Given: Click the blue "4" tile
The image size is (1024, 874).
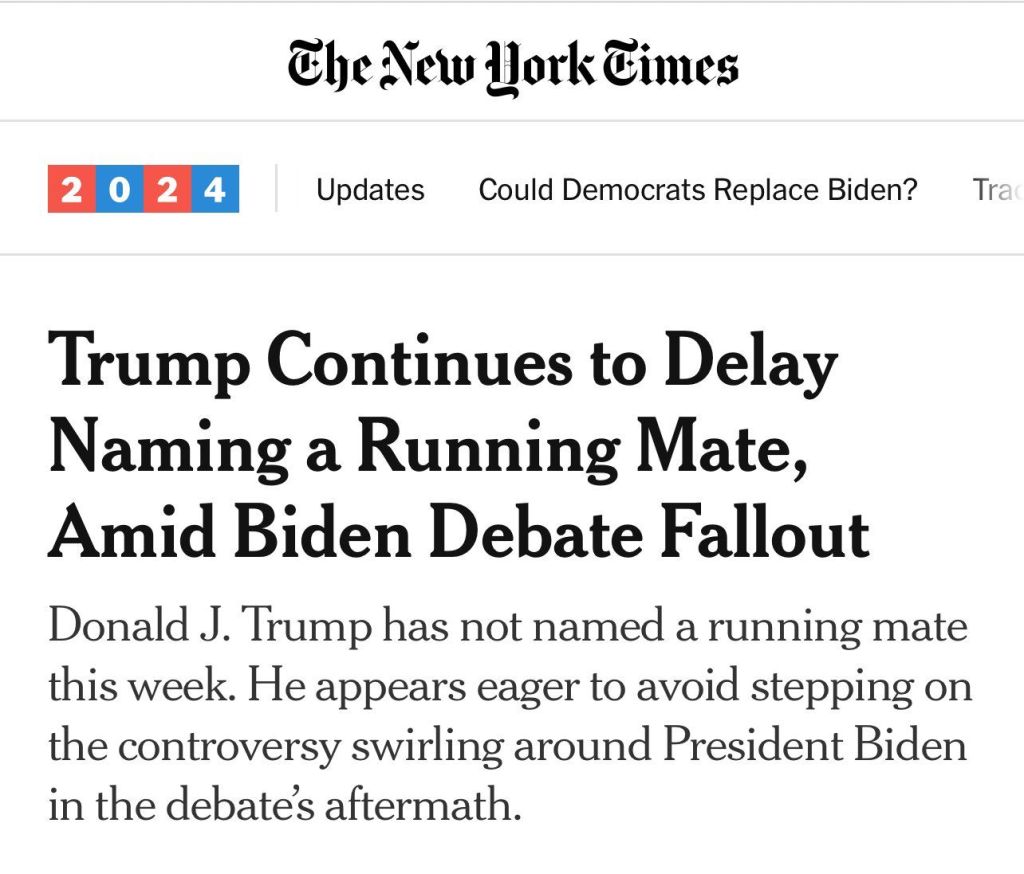Looking at the screenshot, I should point(215,189).
